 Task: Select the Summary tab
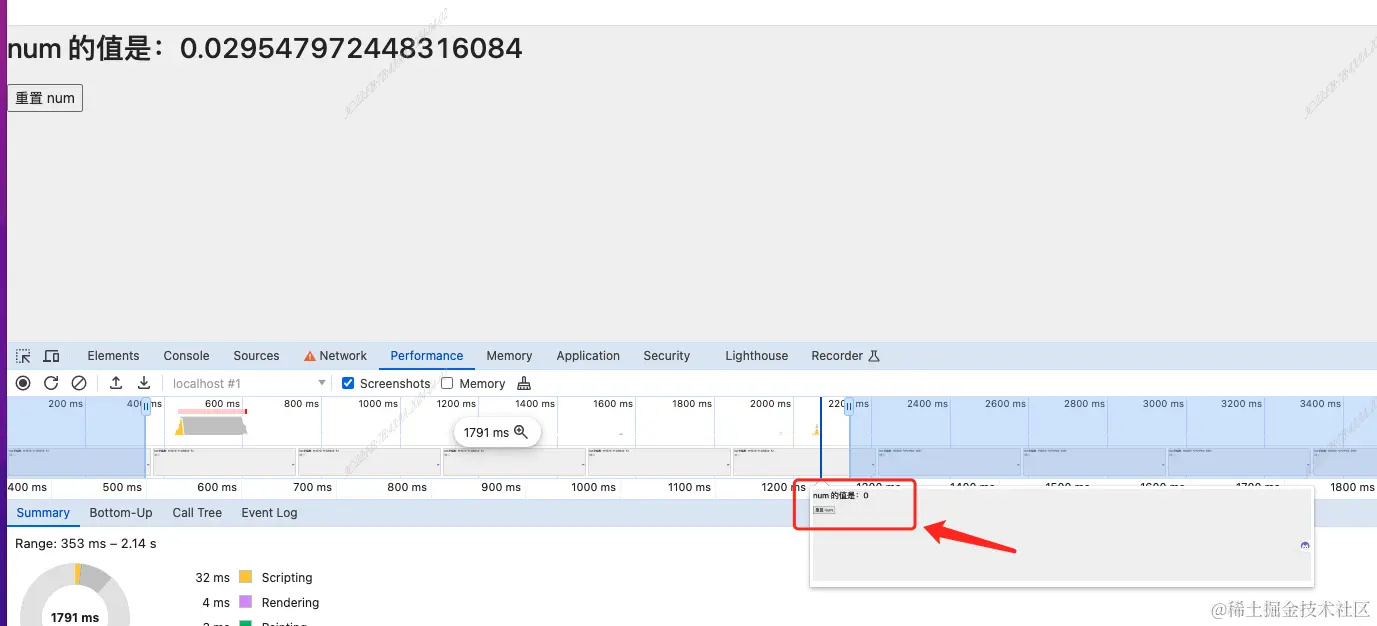point(43,513)
